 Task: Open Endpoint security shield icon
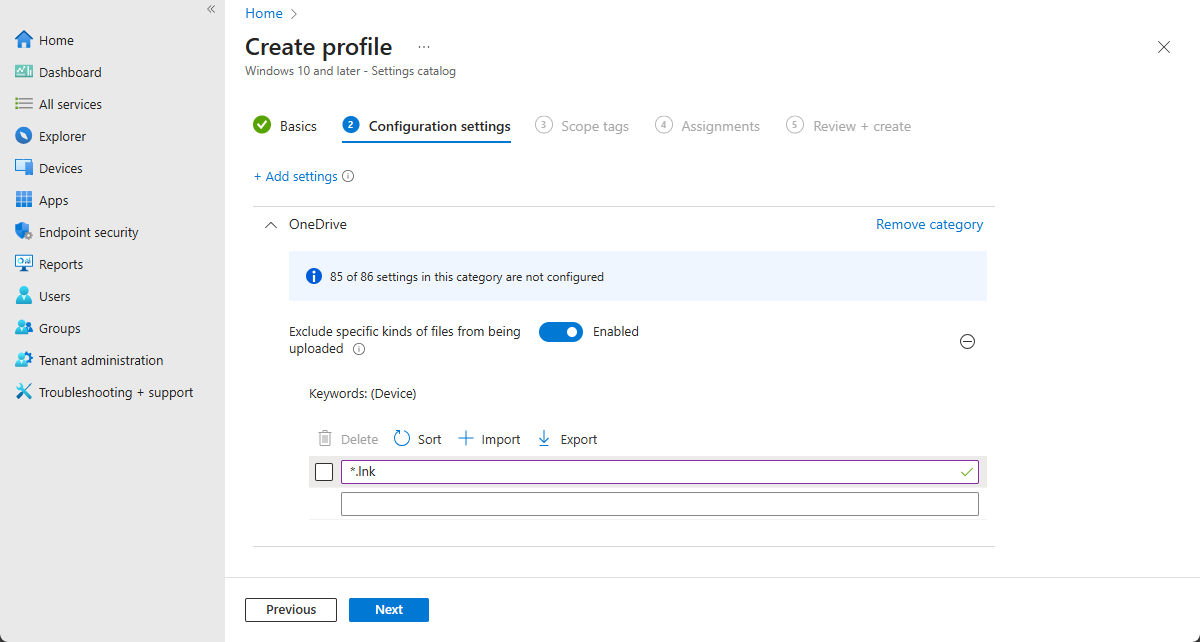click(x=24, y=232)
